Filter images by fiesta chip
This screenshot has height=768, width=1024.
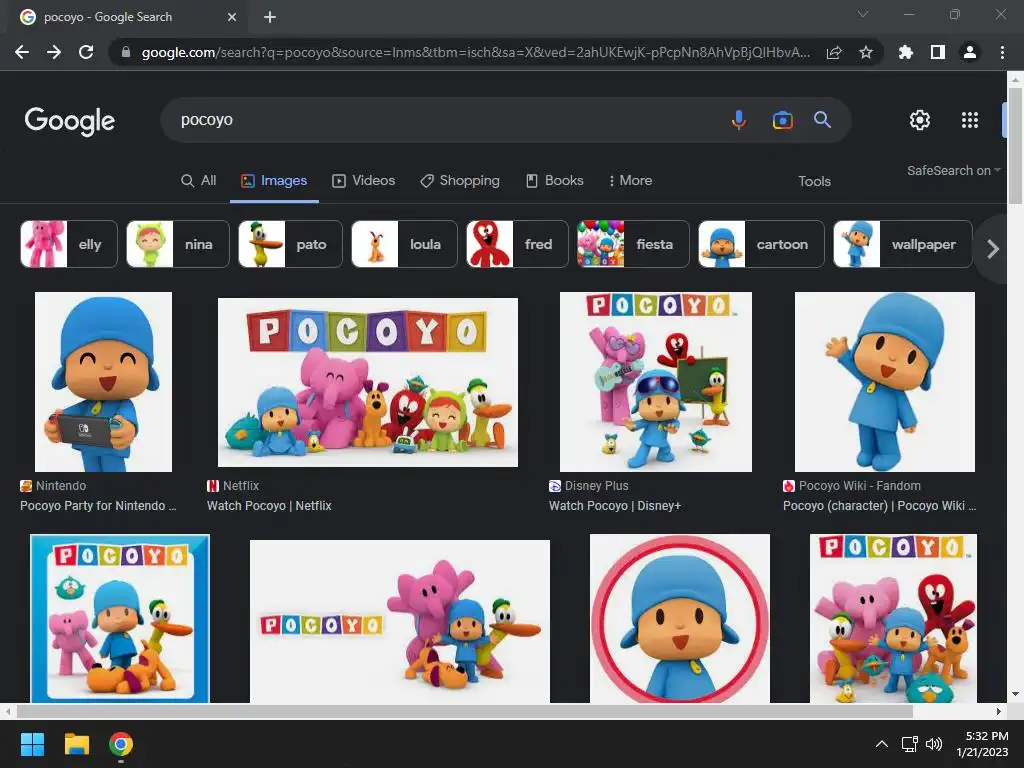pos(633,244)
